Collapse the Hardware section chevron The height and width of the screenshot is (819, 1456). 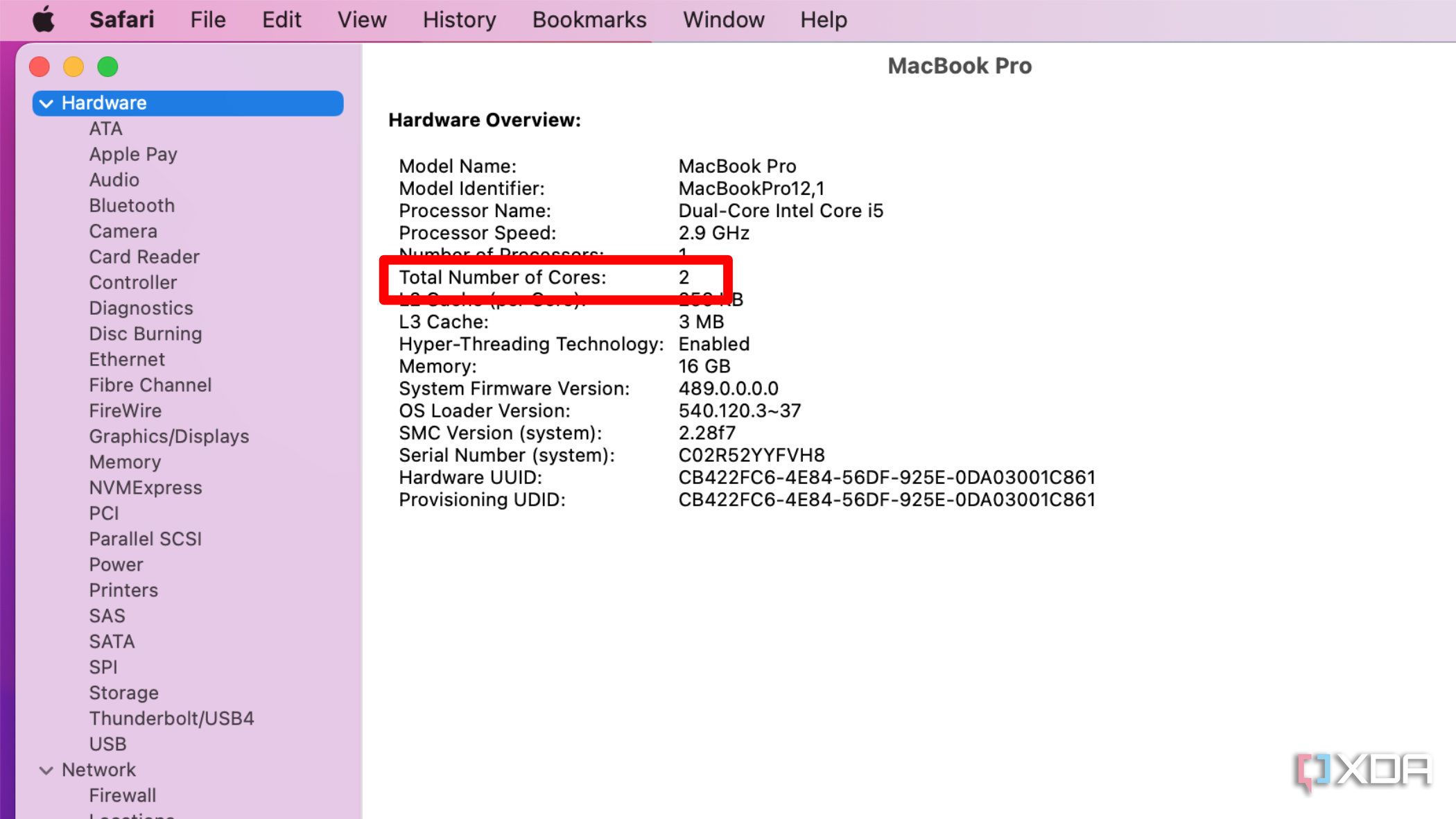[x=46, y=103]
